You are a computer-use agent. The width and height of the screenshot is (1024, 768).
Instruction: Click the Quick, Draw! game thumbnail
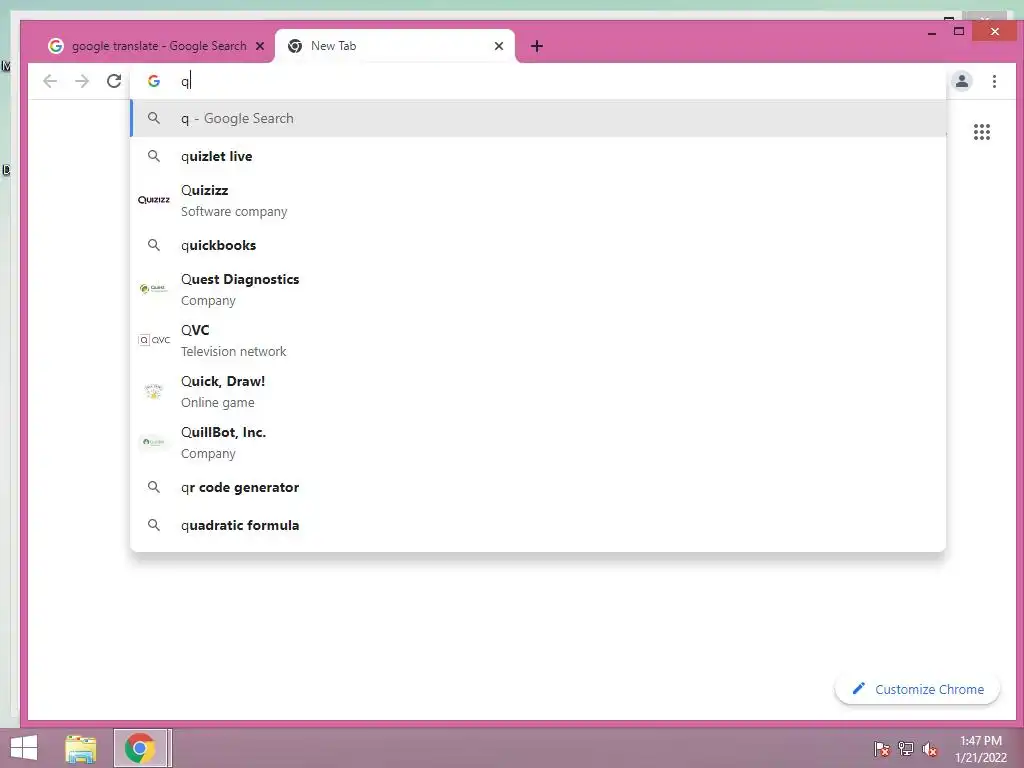[x=154, y=391]
